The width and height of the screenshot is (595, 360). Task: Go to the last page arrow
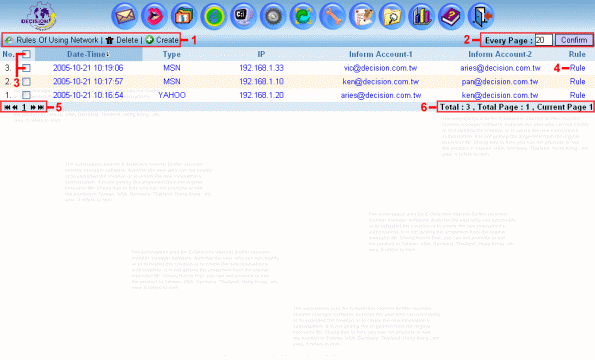point(41,107)
